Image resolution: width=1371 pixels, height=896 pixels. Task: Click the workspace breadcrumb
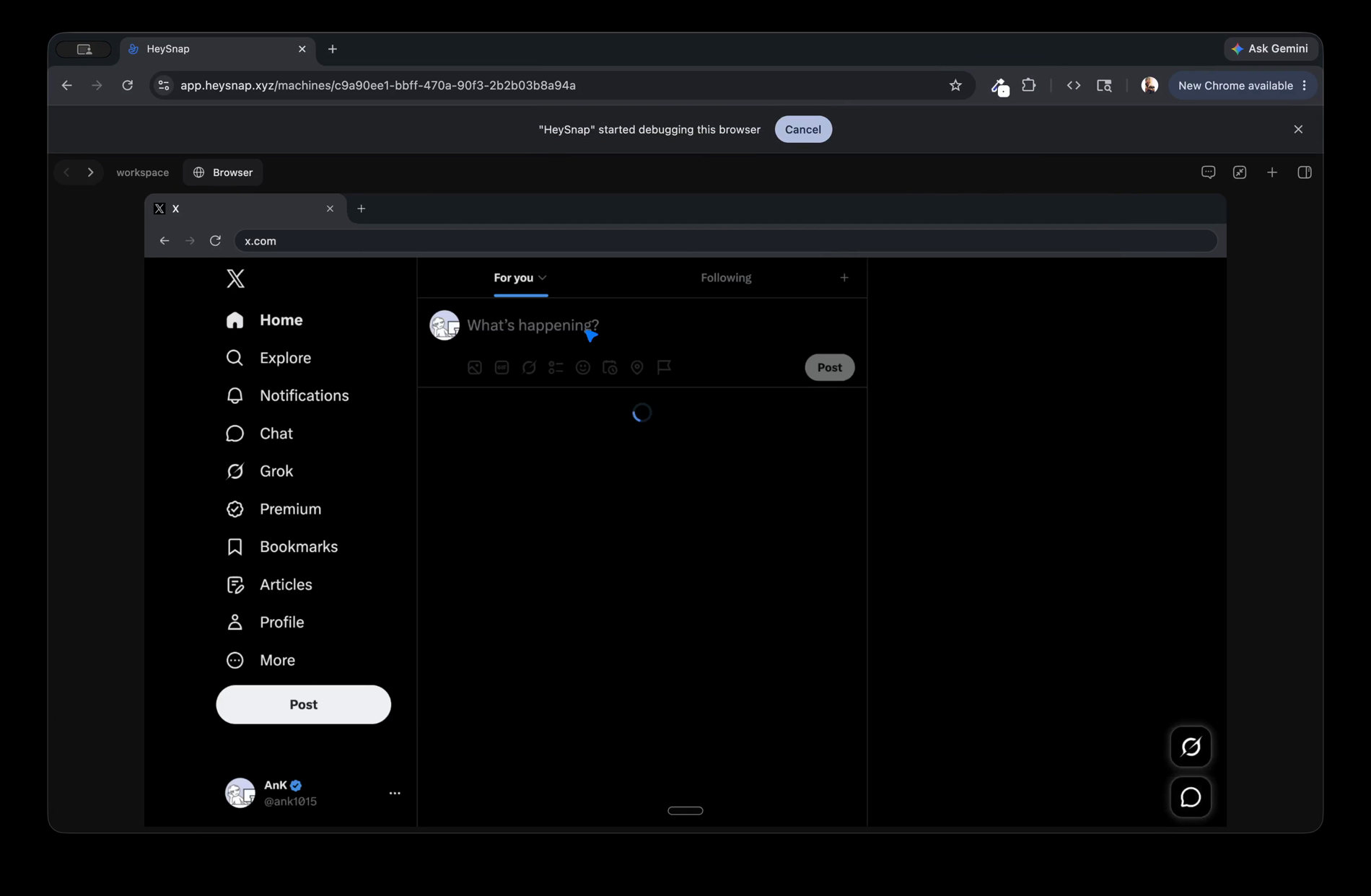[142, 172]
